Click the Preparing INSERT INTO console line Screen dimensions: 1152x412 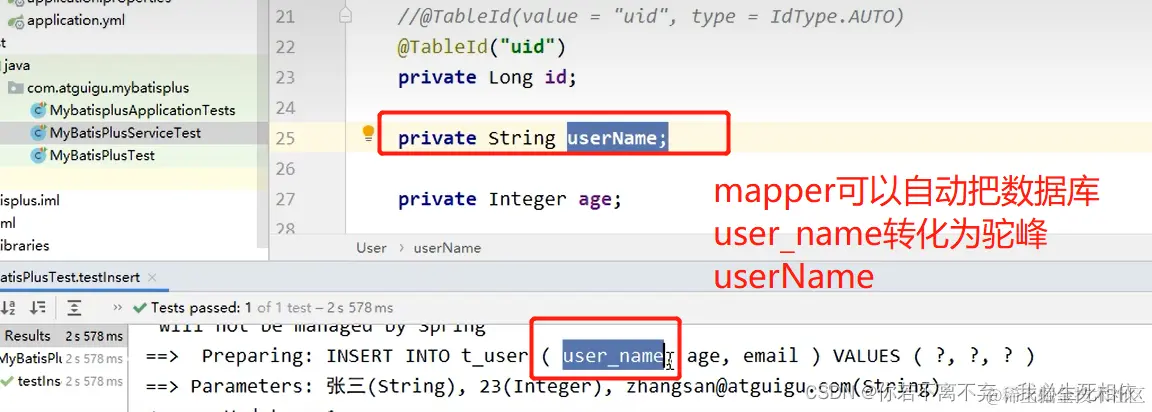590,356
